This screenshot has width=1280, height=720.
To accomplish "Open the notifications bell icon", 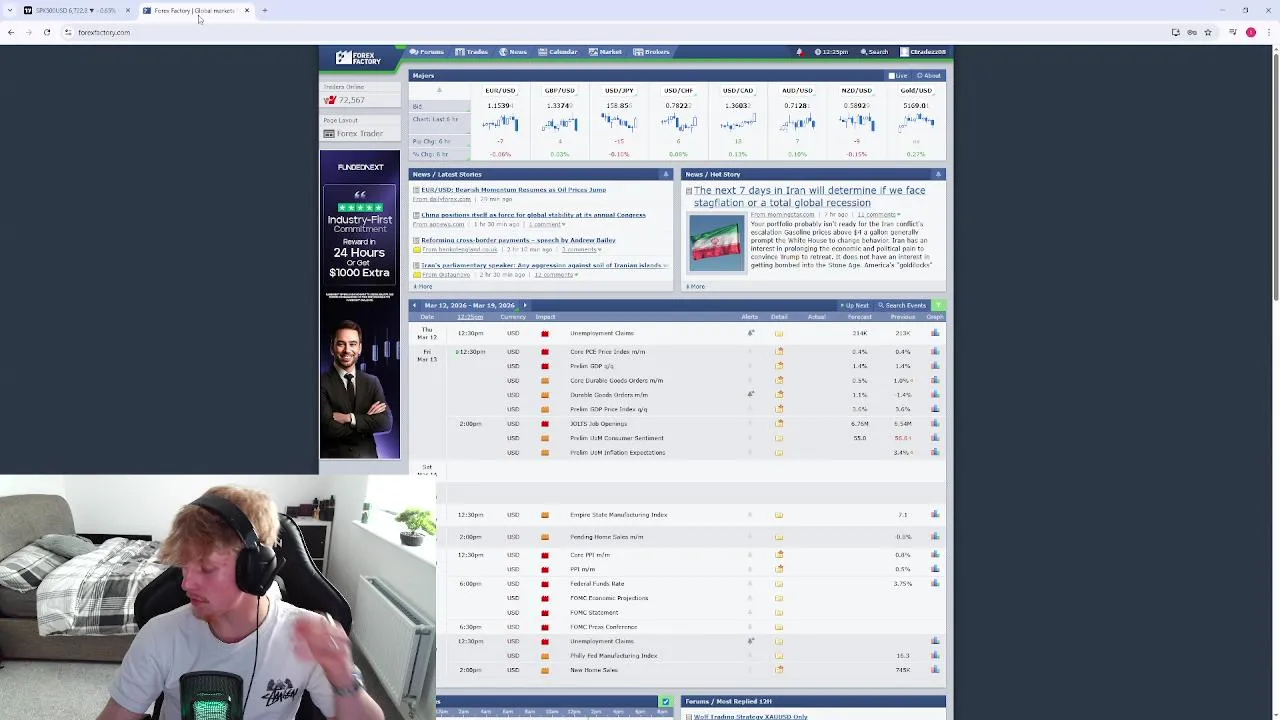I will (x=798, y=52).
